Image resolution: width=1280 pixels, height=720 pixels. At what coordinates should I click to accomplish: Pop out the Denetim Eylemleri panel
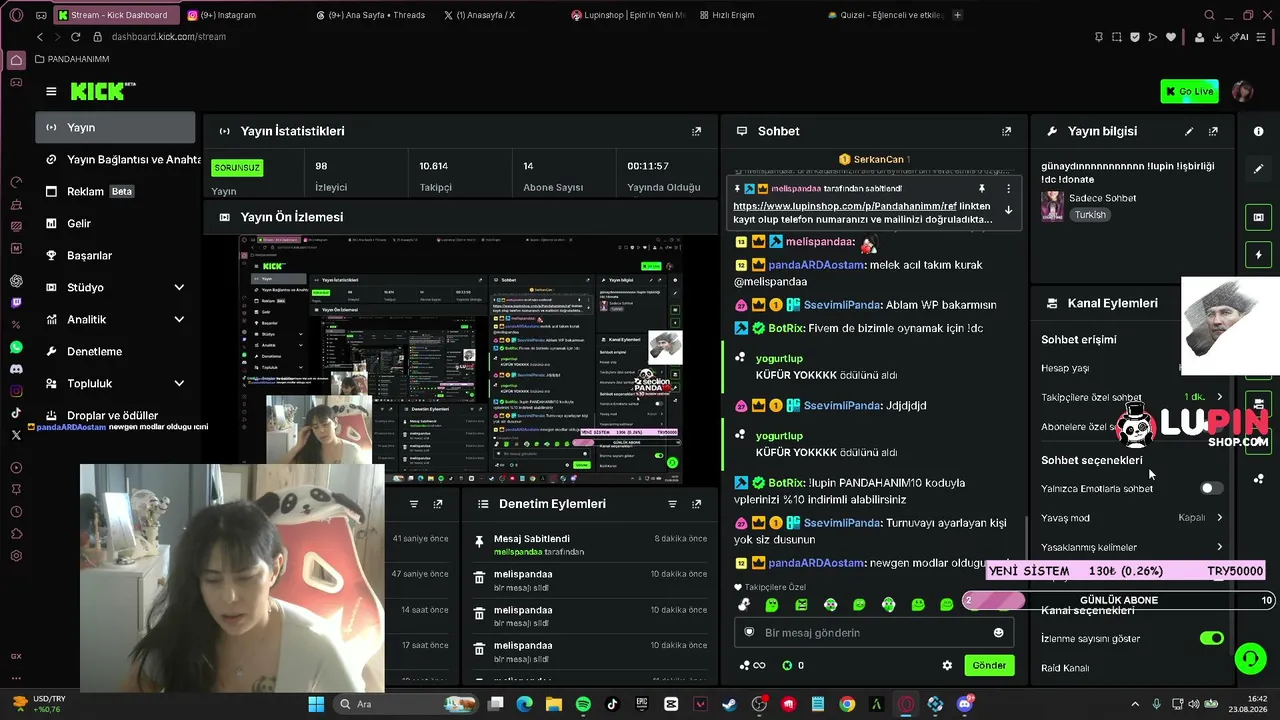point(696,504)
